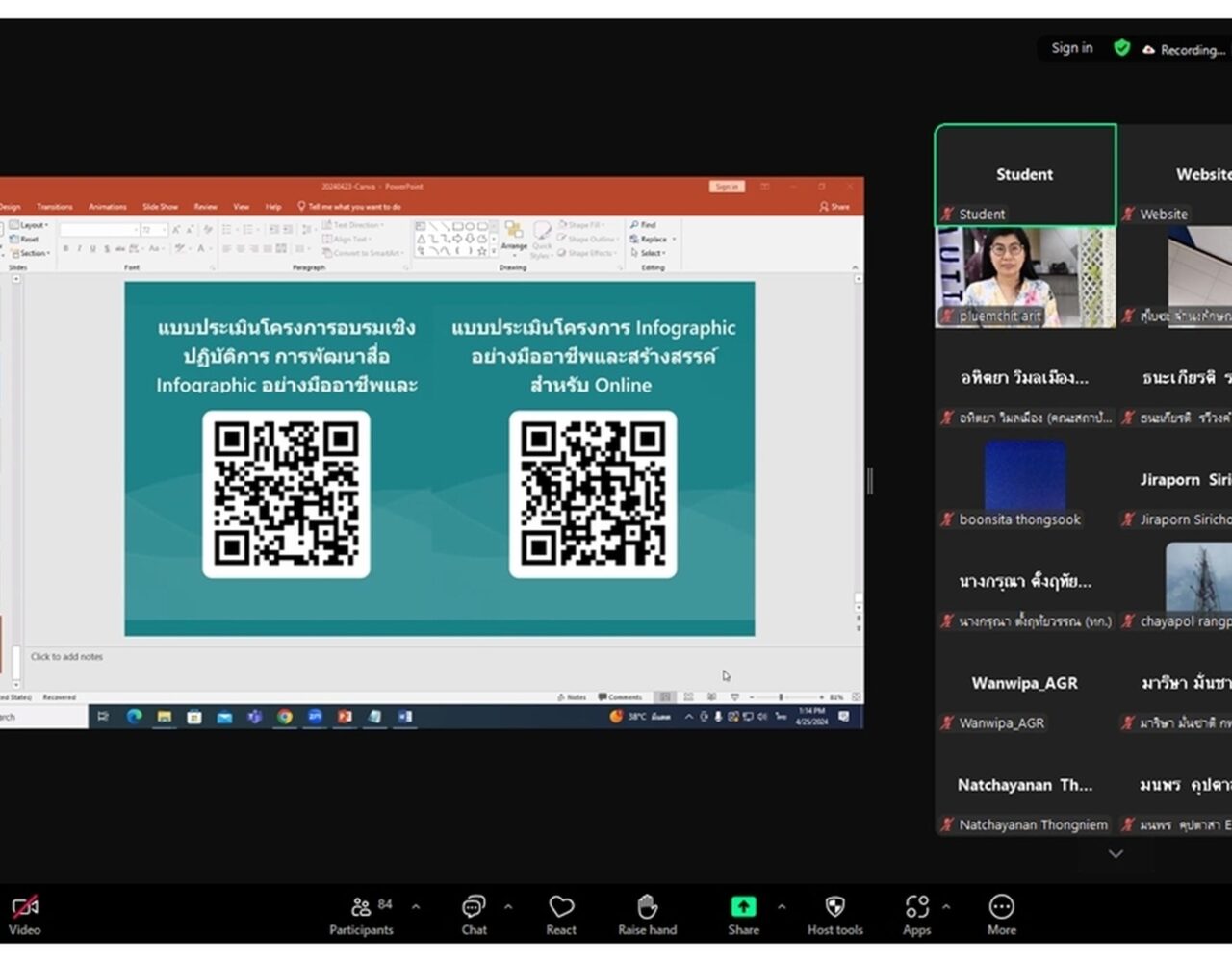Viewport: 1232px width, 962px height.
Task: Open the React emoji picker
Action: pyautogui.click(x=561, y=916)
